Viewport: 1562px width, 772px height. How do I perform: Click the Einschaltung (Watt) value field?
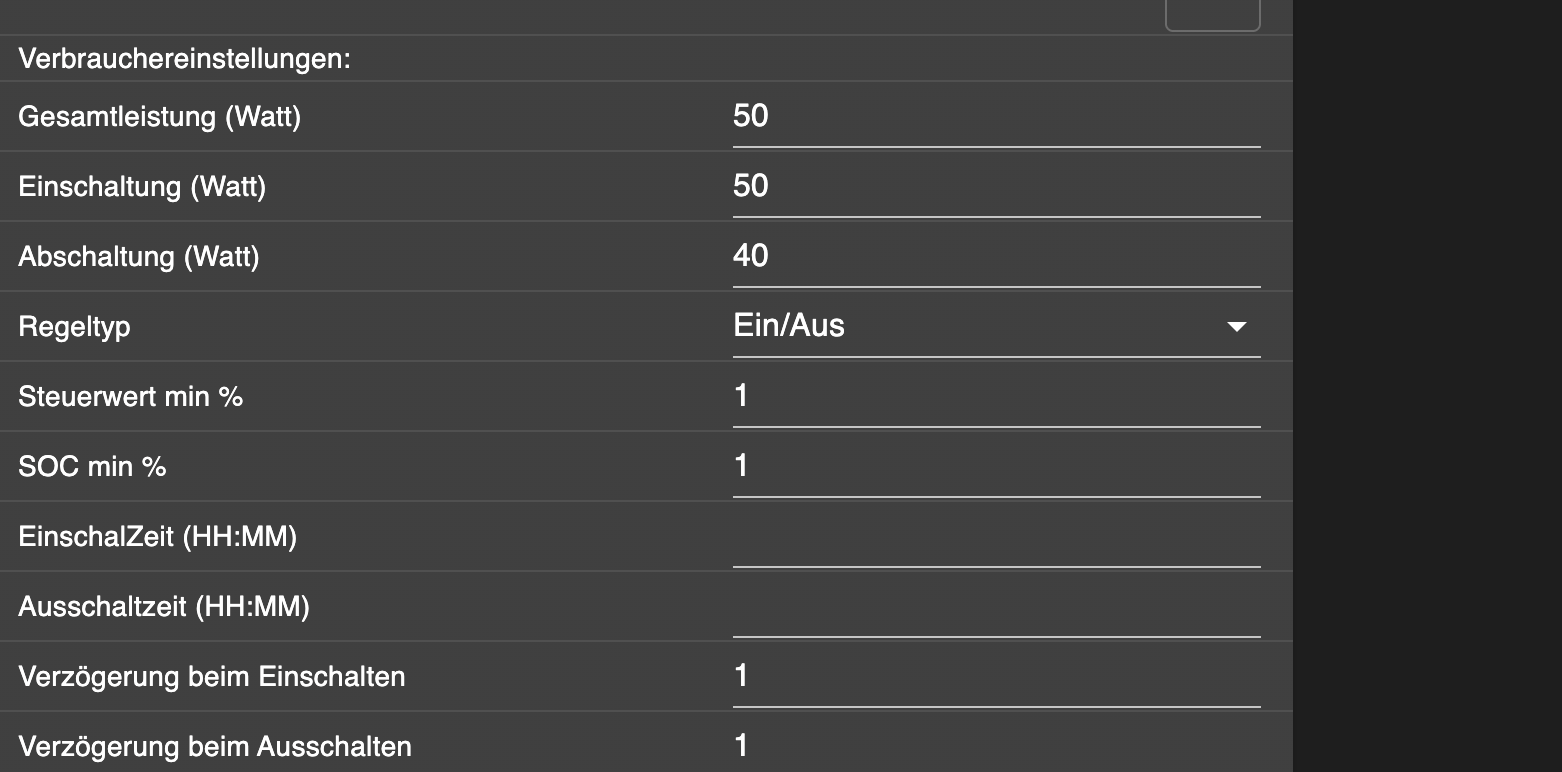point(995,187)
